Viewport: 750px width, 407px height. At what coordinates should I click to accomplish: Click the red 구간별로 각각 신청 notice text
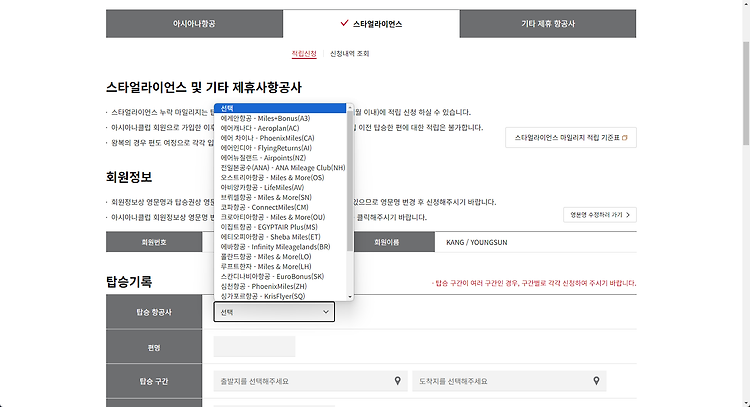534,283
